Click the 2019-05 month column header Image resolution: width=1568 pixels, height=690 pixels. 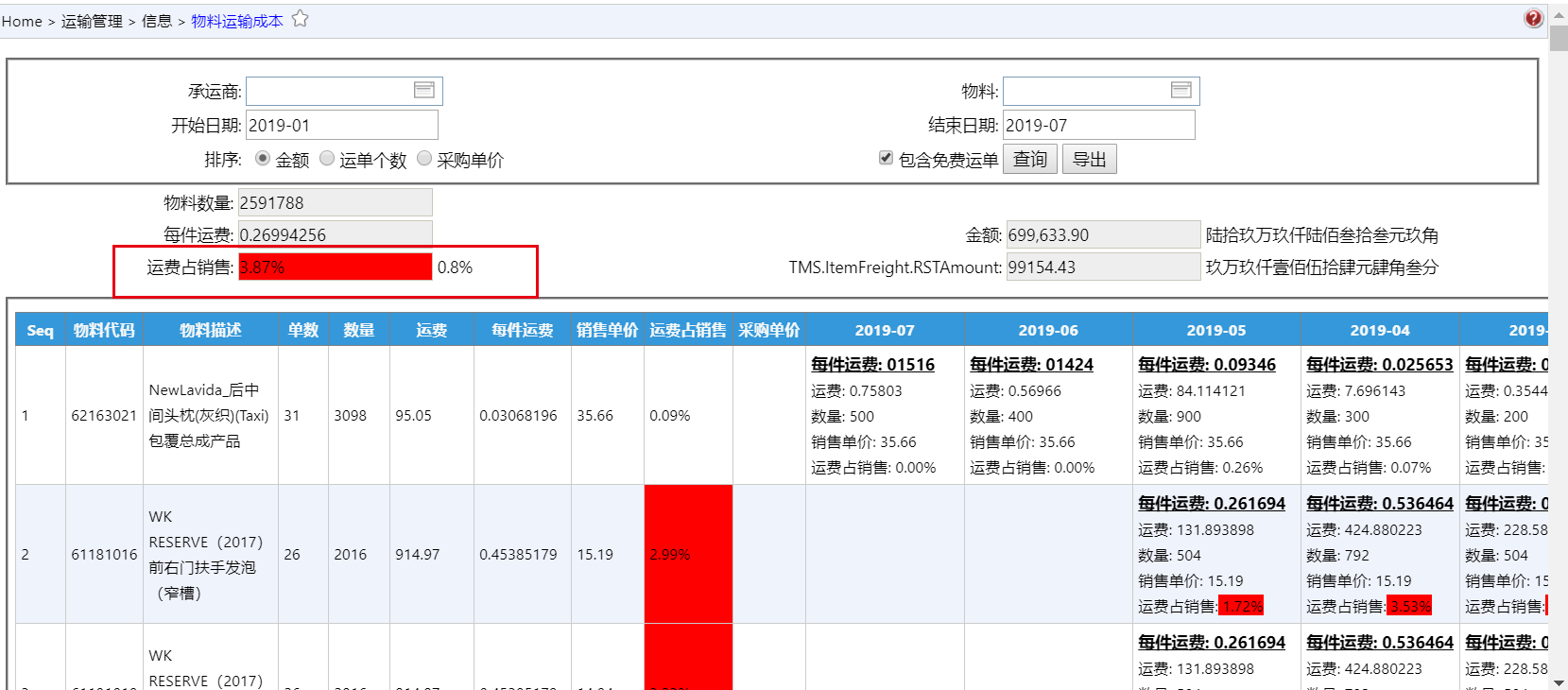click(1216, 330)
